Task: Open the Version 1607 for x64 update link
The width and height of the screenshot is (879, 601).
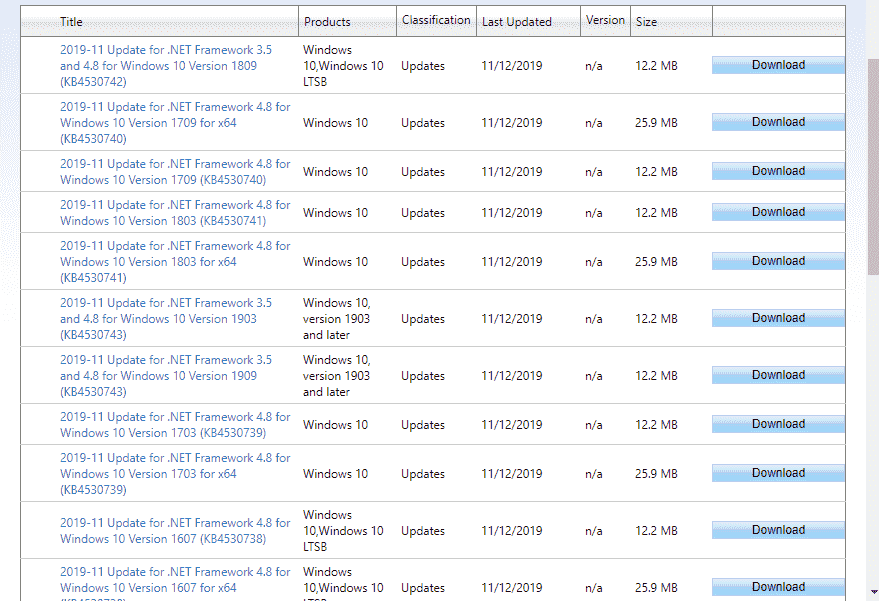Action: point(175,583)
